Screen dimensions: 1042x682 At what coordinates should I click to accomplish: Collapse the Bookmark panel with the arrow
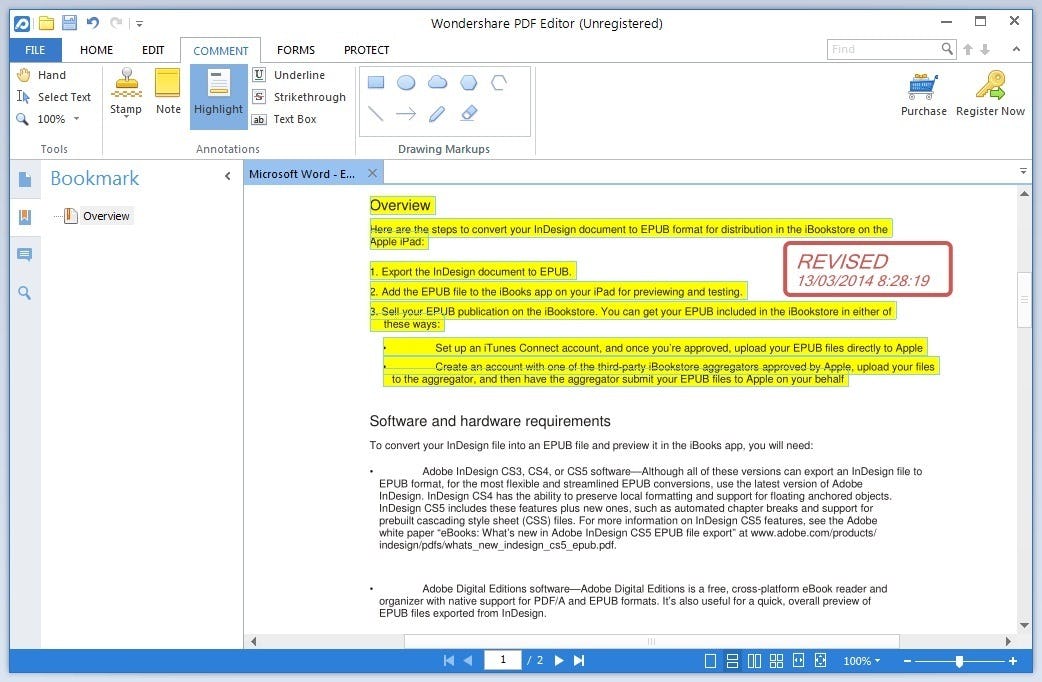tap(228, 176)
